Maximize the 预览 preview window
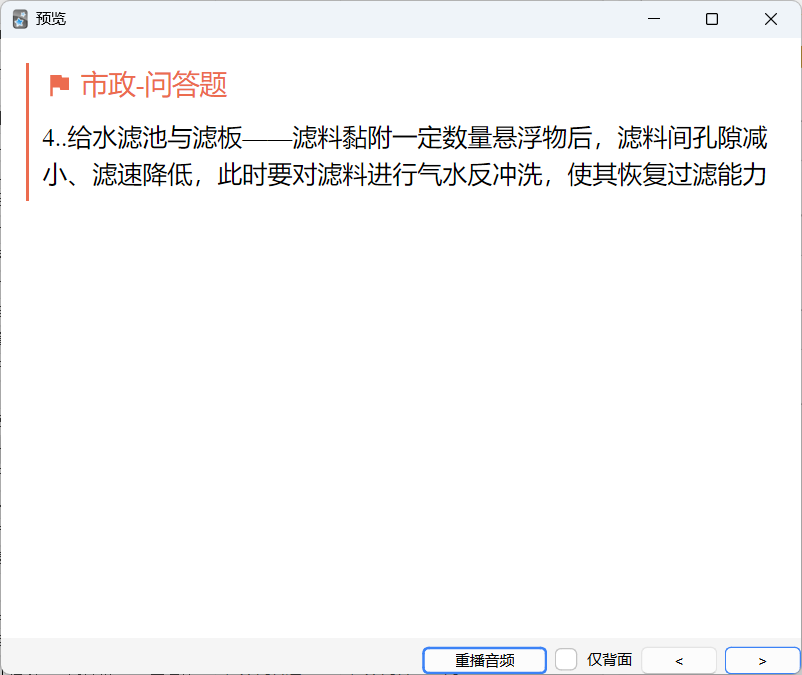The height and width of the screenshot is (675, 802). (x=712, y=19)
